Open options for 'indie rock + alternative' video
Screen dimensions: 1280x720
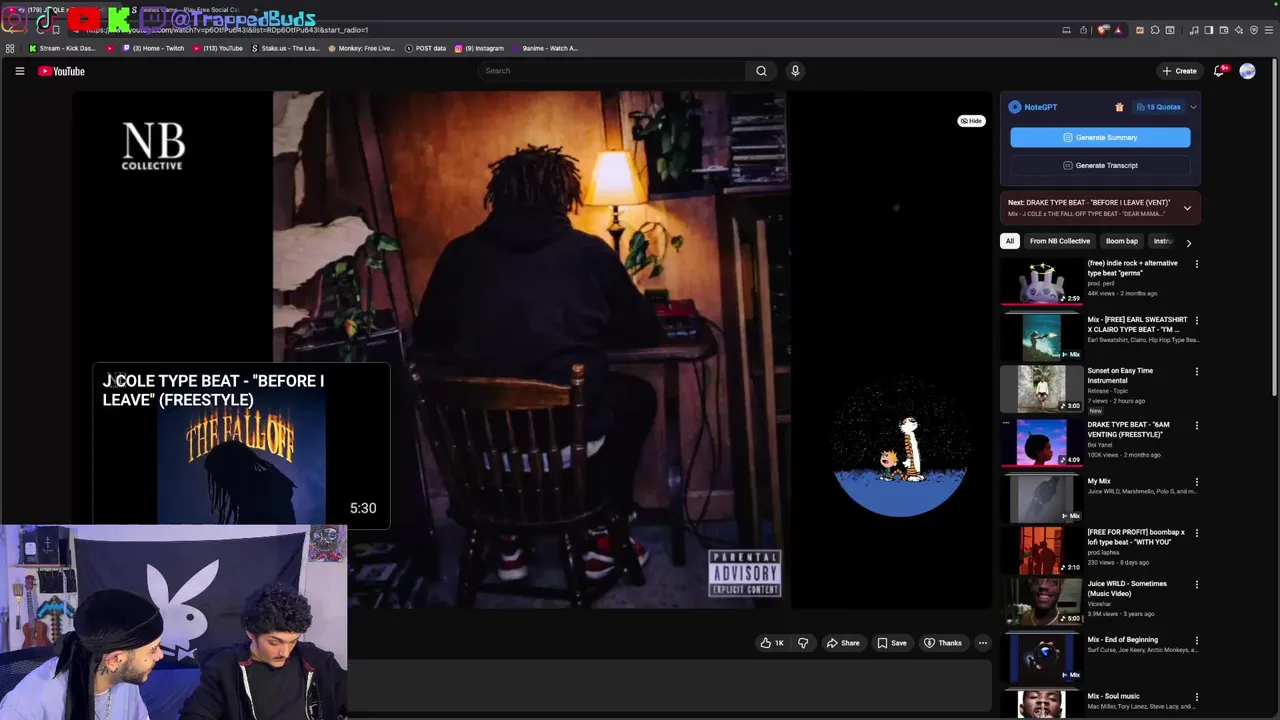[1196, 264]
